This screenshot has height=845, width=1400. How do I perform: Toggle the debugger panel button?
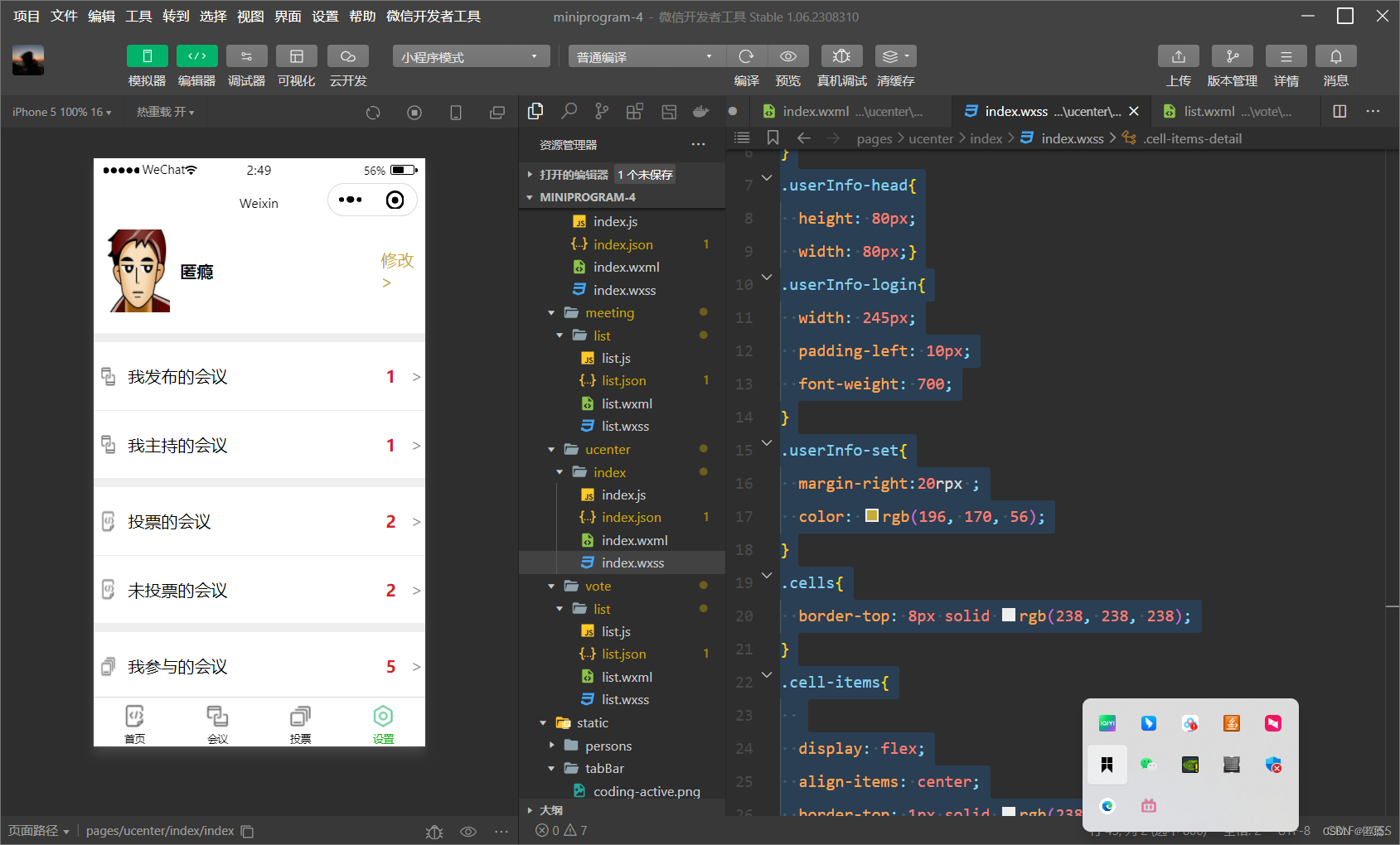[246, 56]
